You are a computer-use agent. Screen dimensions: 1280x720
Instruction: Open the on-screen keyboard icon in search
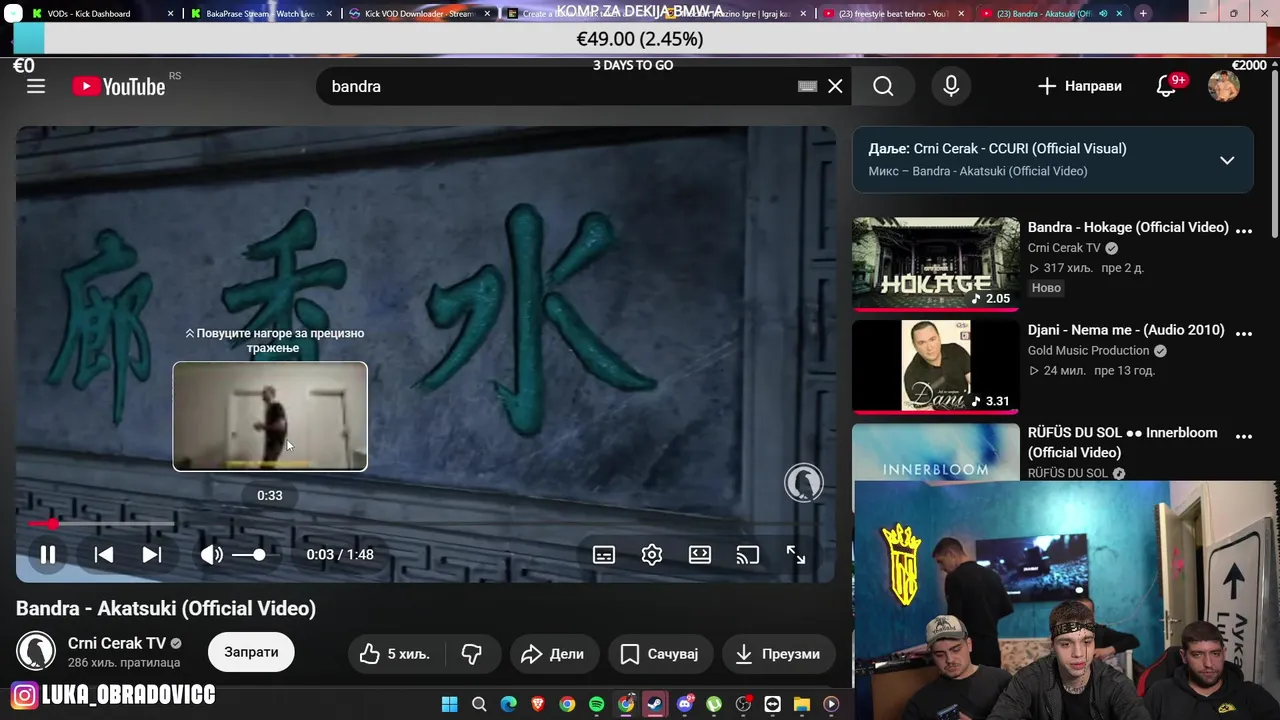(x=807, y=86)
